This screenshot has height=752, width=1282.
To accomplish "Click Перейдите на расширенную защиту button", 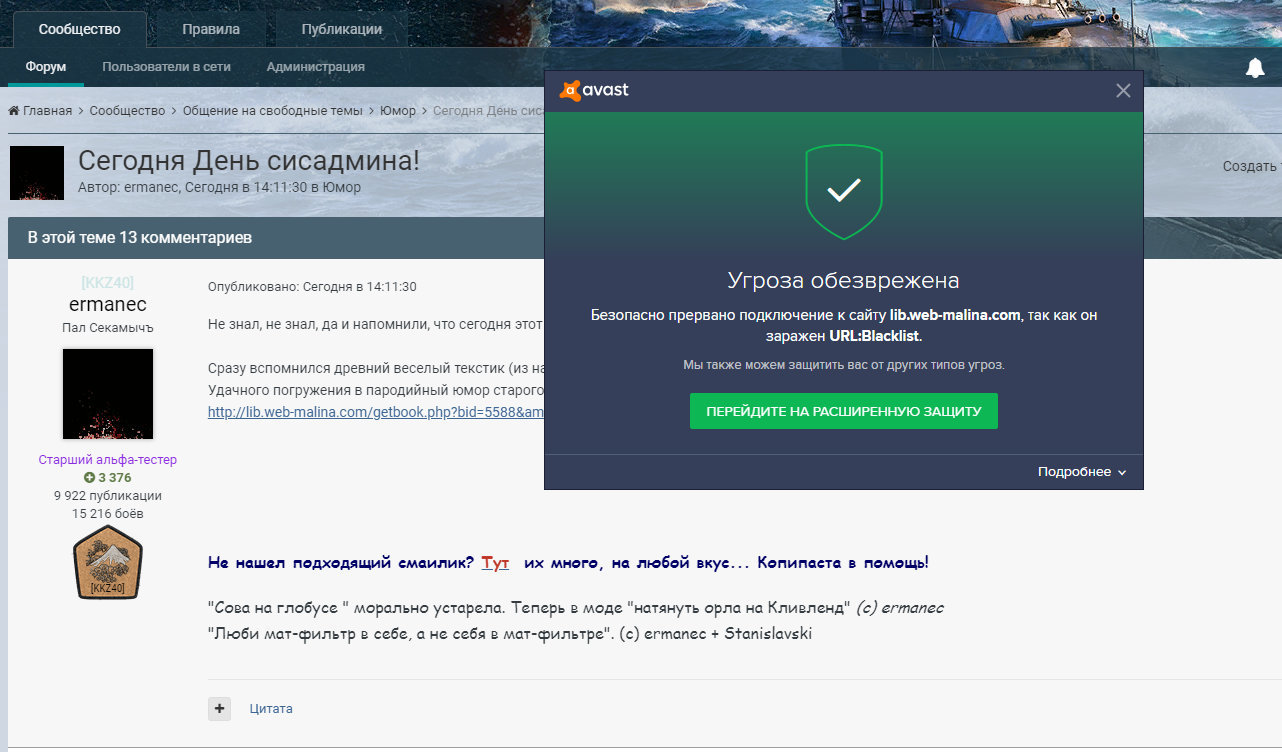I will pos(844,411).
